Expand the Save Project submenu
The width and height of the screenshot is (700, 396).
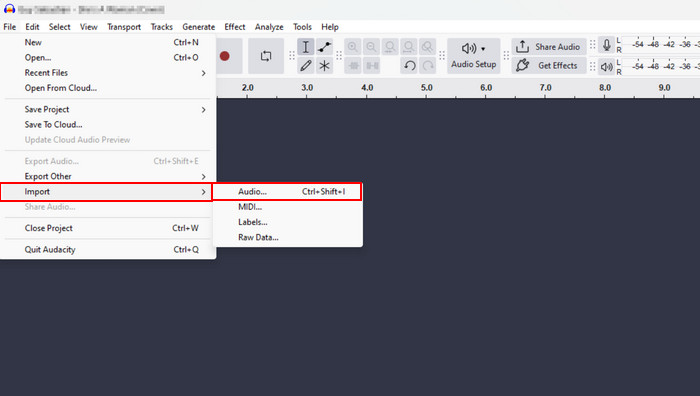tap(107, 109)
